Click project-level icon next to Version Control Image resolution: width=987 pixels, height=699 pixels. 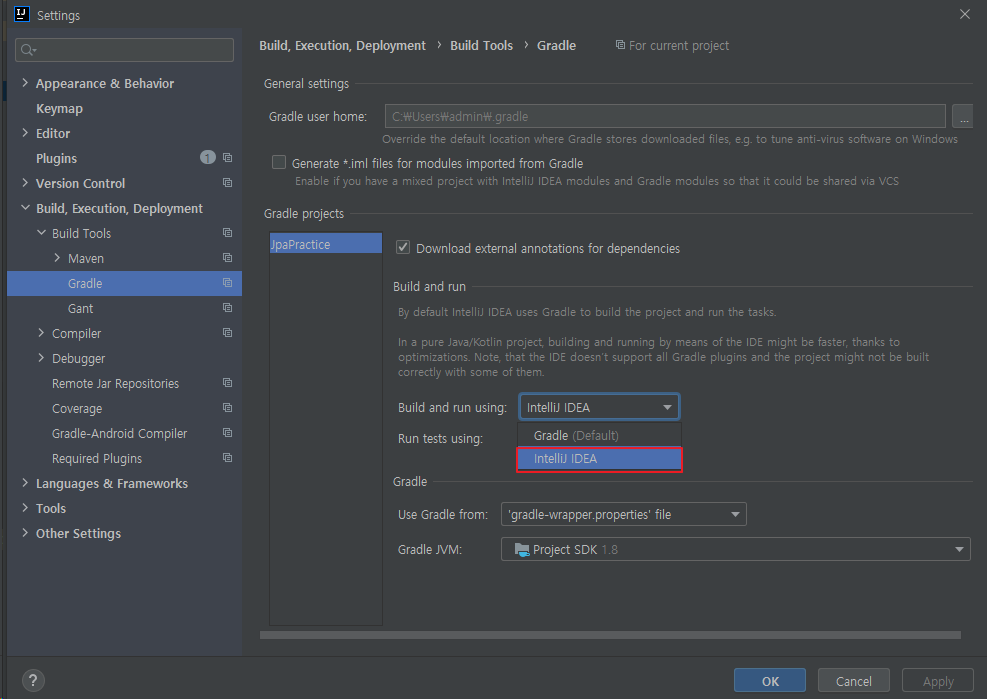(x=227, y=183)
